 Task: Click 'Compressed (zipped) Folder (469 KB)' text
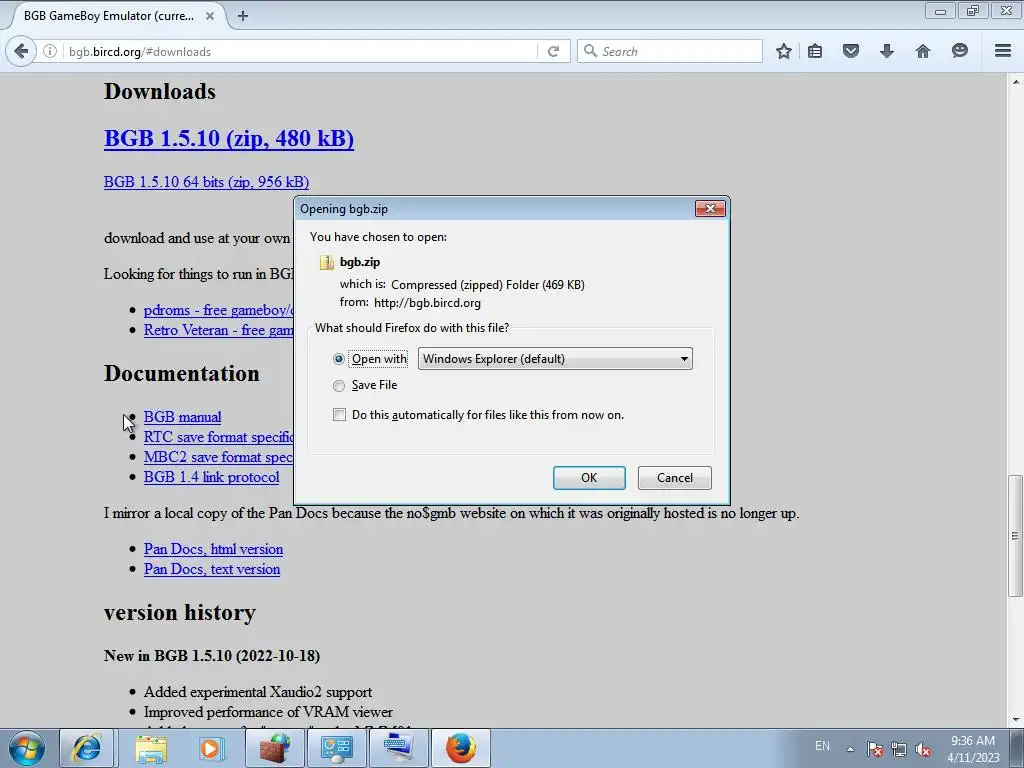click(x=488, y=285)
